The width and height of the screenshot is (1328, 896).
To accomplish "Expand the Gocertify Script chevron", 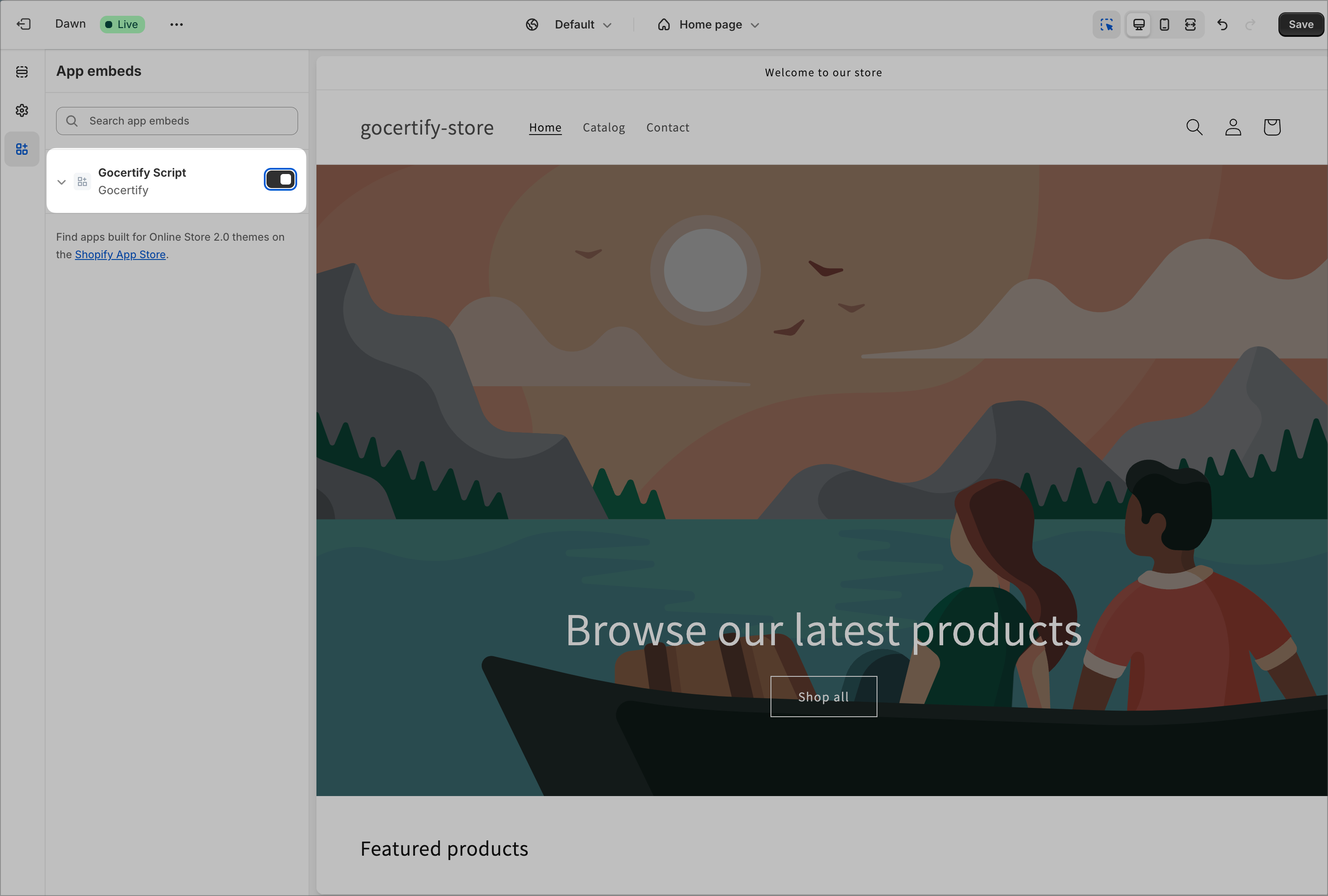I will 62,182.
